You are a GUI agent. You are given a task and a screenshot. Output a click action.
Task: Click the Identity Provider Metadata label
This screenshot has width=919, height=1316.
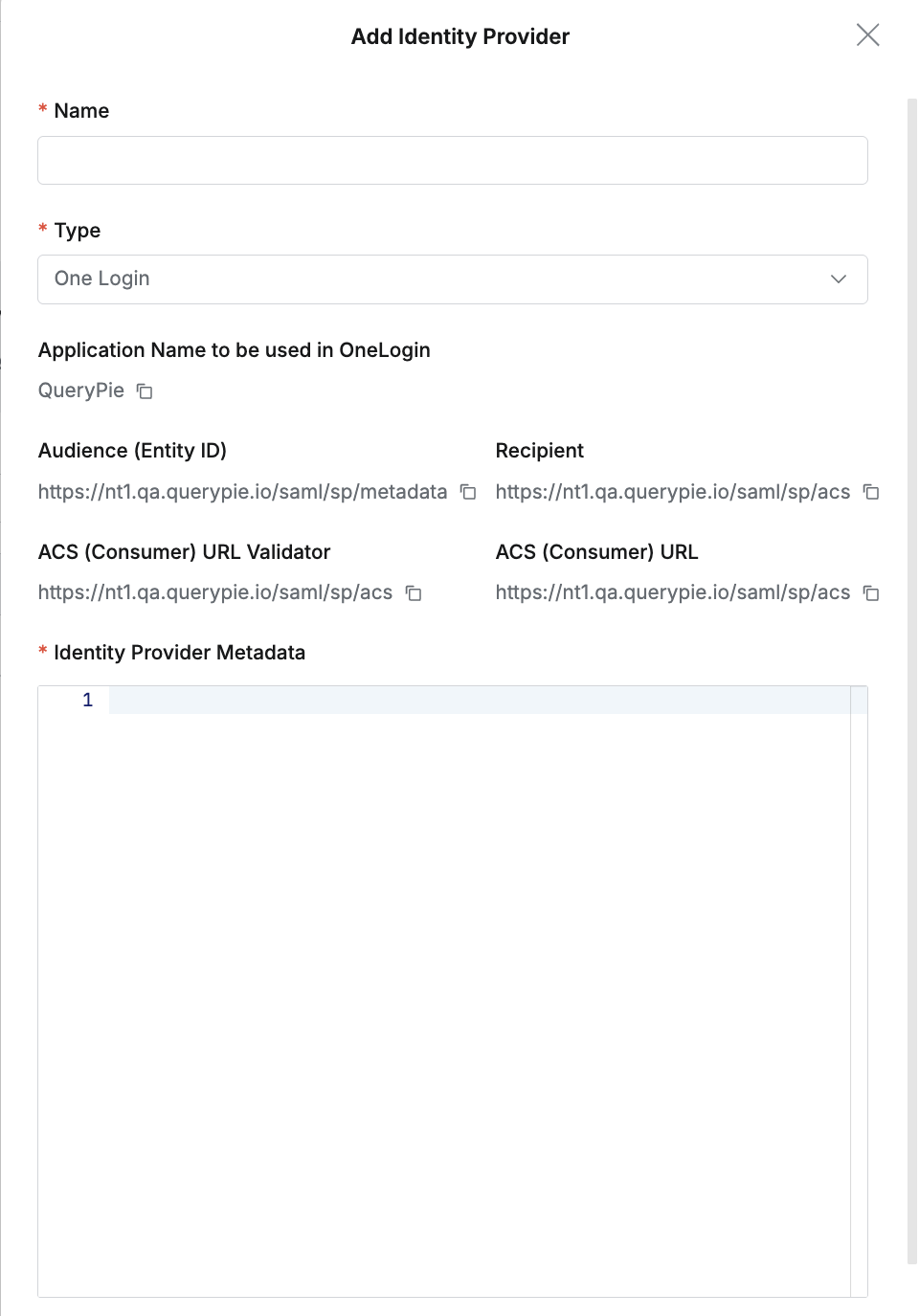point(179,653)
